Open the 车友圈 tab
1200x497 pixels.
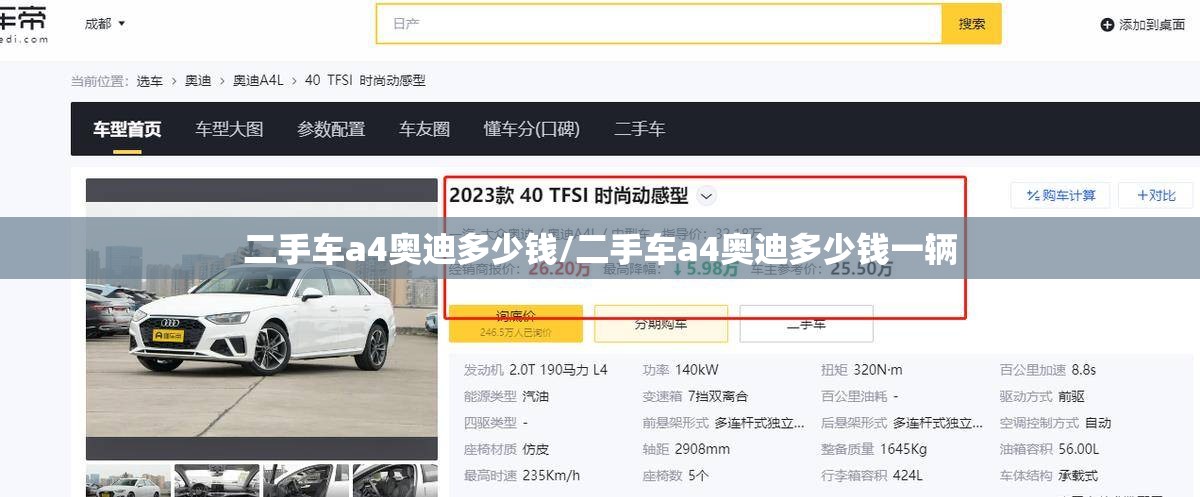click(424, 129)
